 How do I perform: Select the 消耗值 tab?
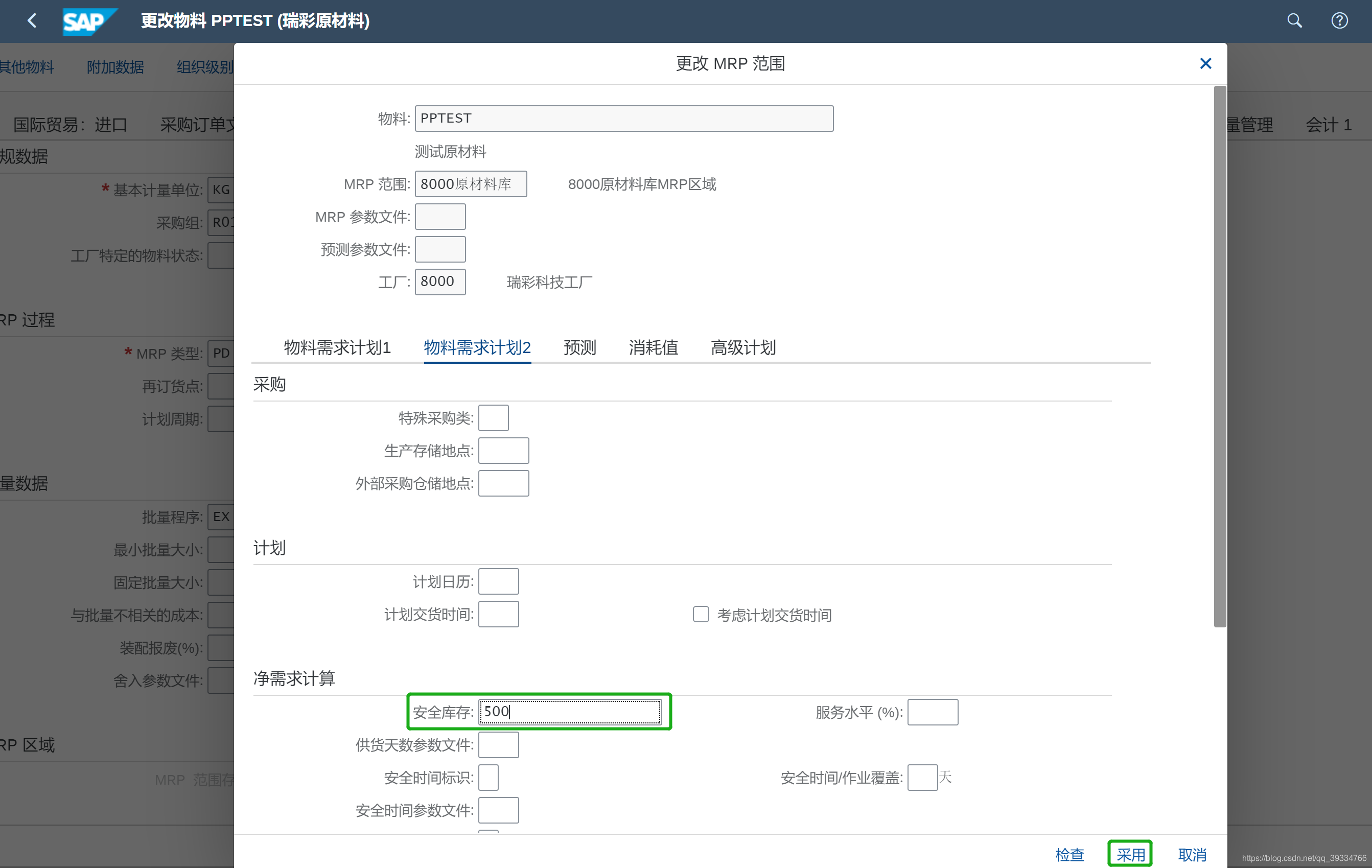(x=653, y=348)
